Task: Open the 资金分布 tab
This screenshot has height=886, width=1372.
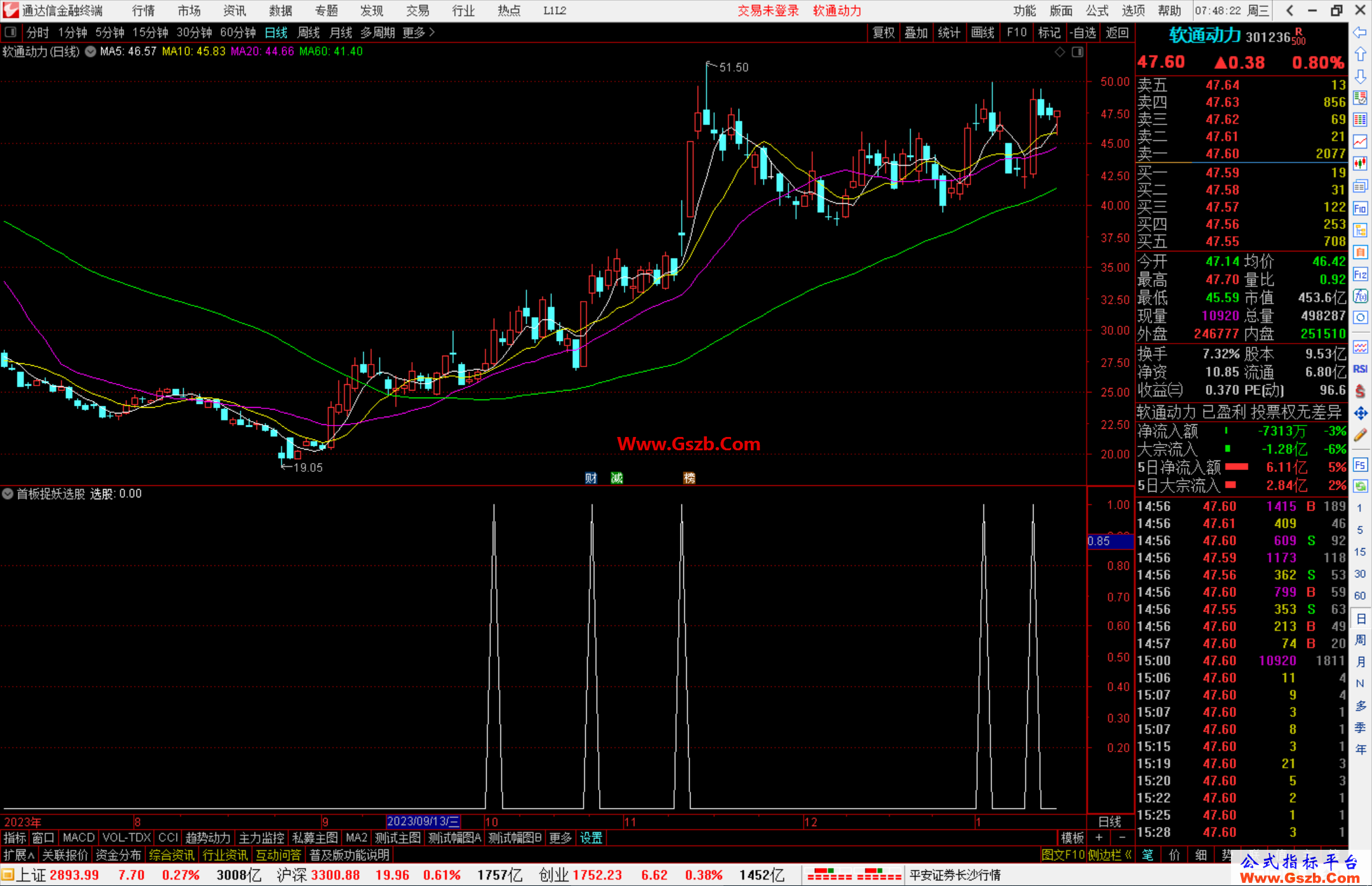Action: pos(118,855)
